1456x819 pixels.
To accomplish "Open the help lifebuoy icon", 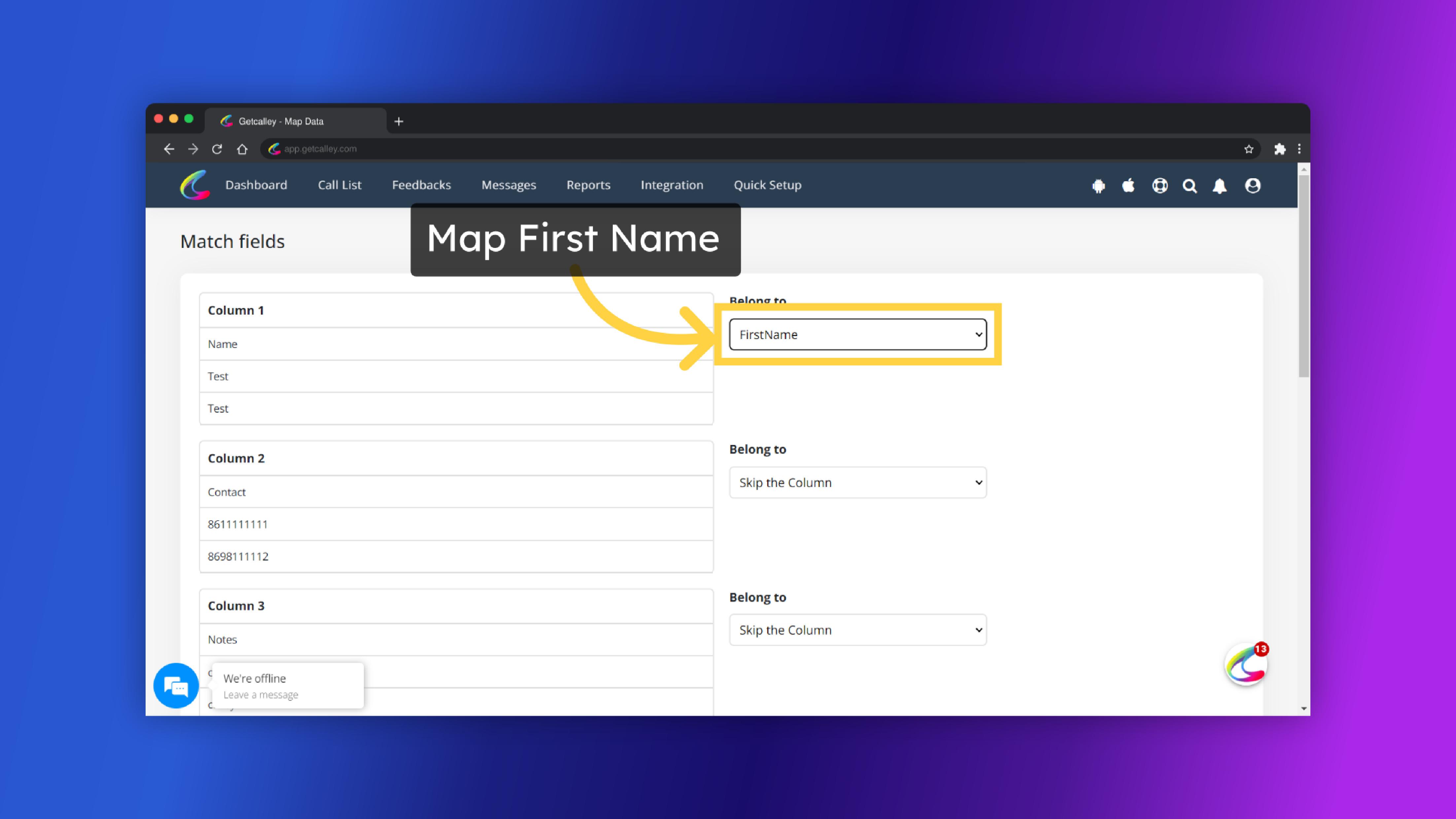I will coord(1160,186).
